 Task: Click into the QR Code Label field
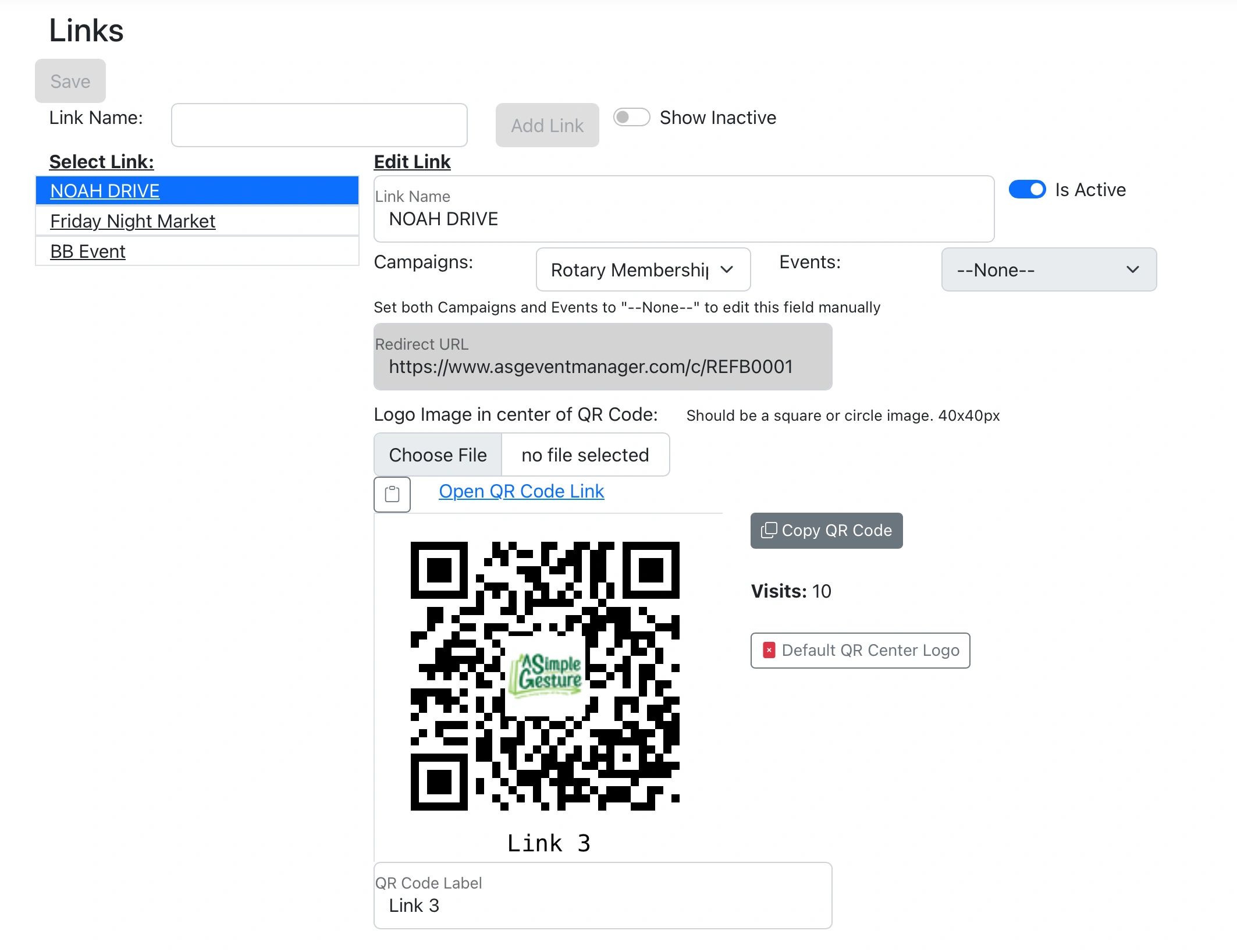tap(602, 905)
